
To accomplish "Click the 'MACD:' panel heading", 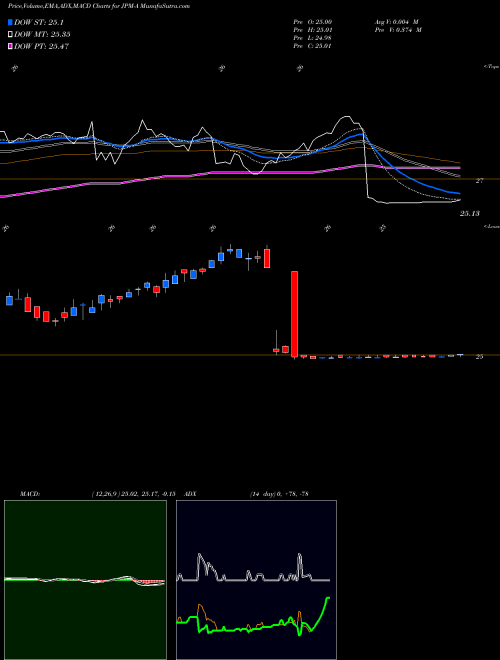I will point(30,493).
